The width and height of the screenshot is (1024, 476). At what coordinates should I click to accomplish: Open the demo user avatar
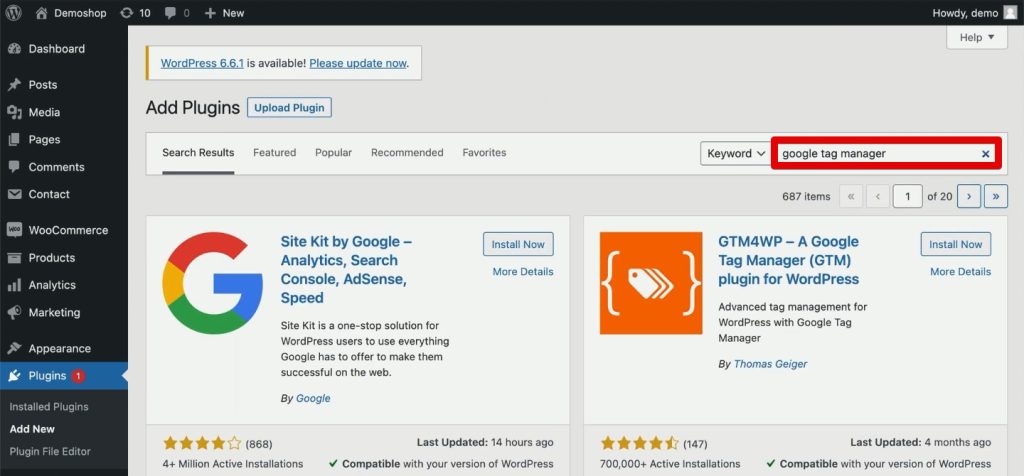tap(1010, 12)
